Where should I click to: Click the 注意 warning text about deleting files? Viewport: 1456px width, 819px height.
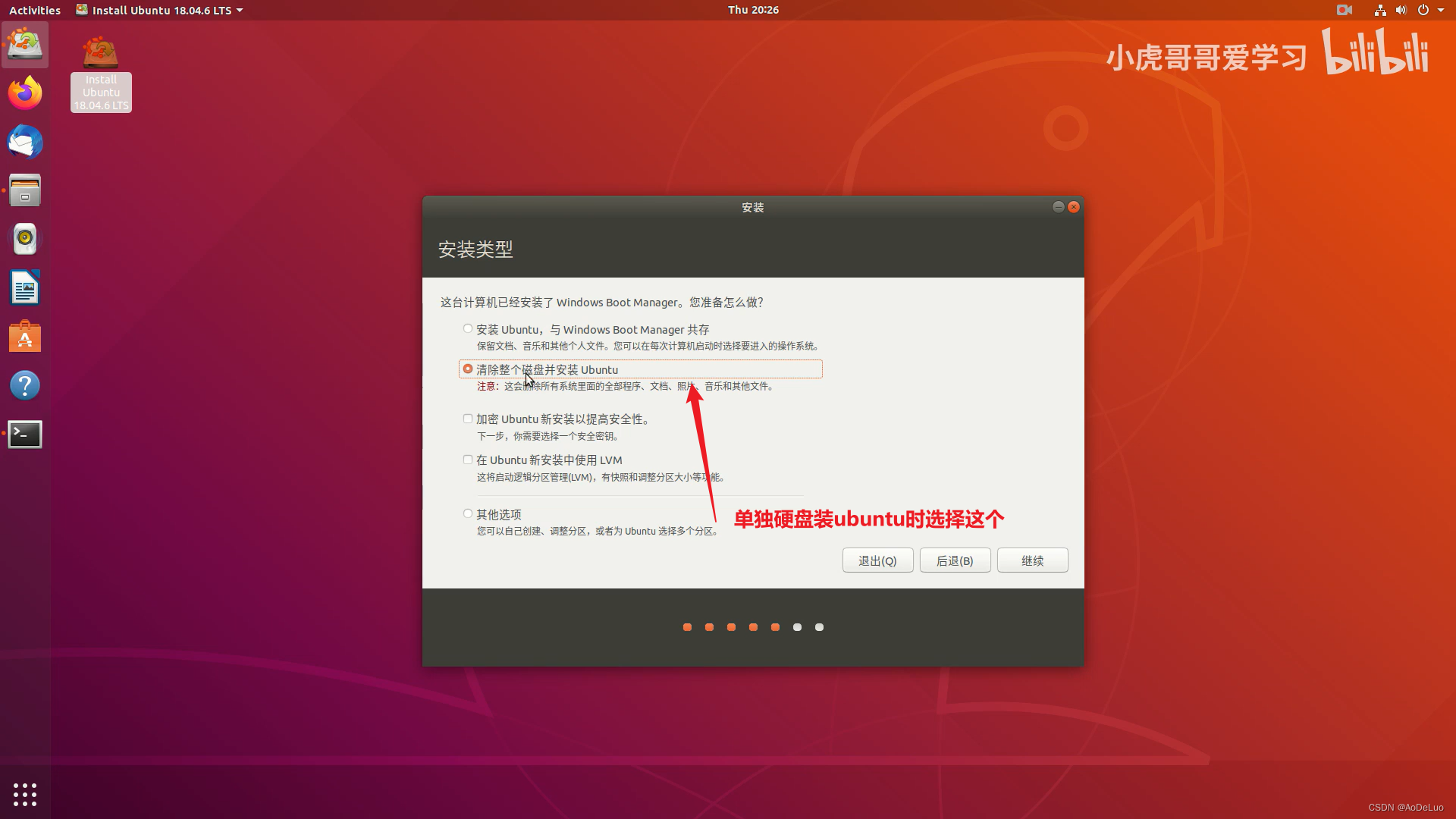[x=625, y=386]
